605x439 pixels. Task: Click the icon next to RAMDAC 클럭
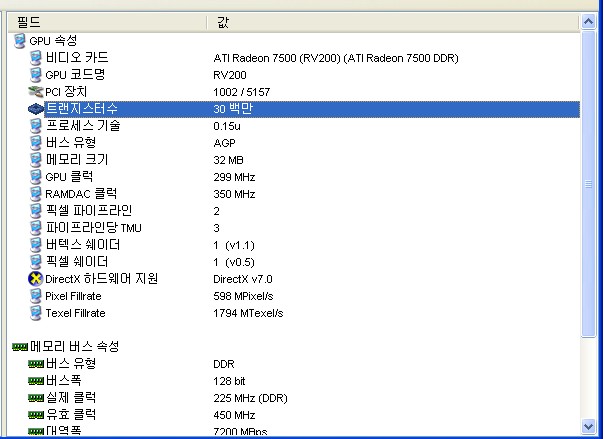[35, 194]
